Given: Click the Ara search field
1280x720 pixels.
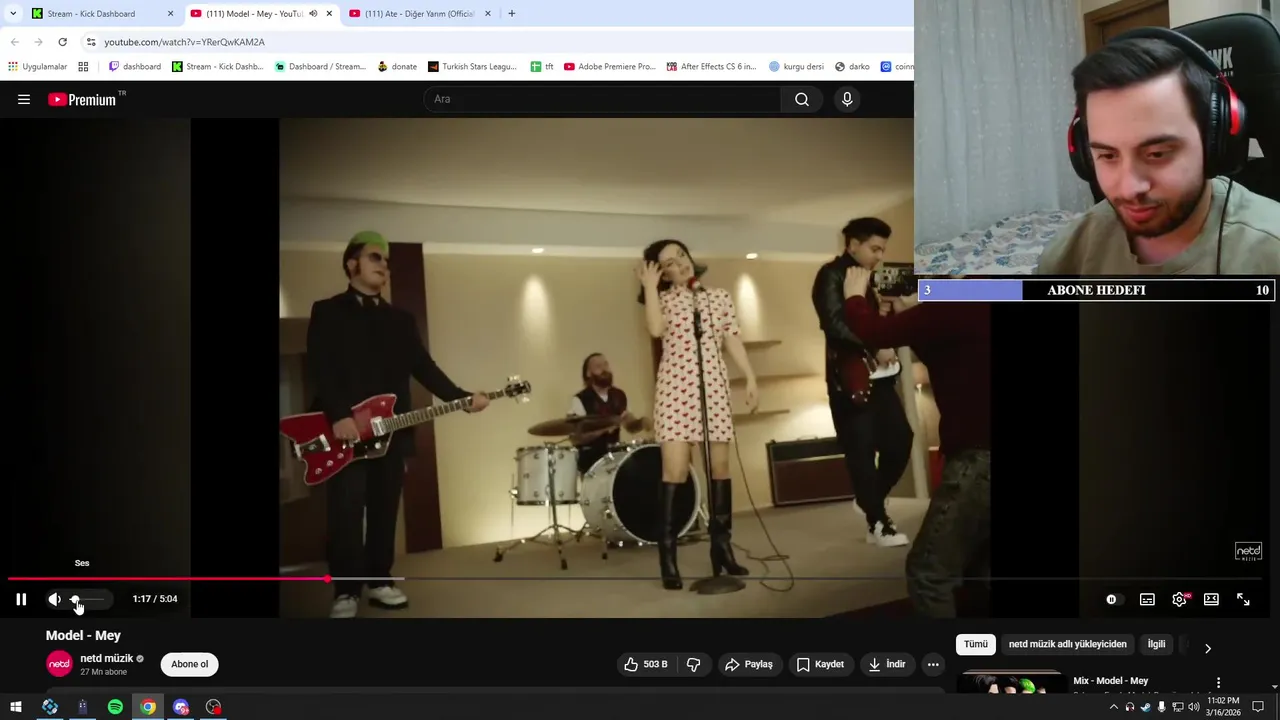Looking at the screenshot, I should [x=602, y=99].
